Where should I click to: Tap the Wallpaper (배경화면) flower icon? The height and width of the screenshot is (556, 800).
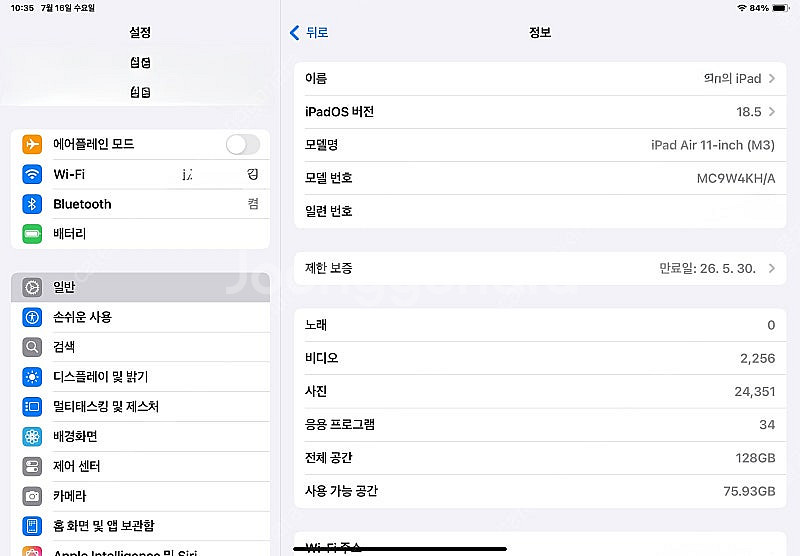click(32, 437)
